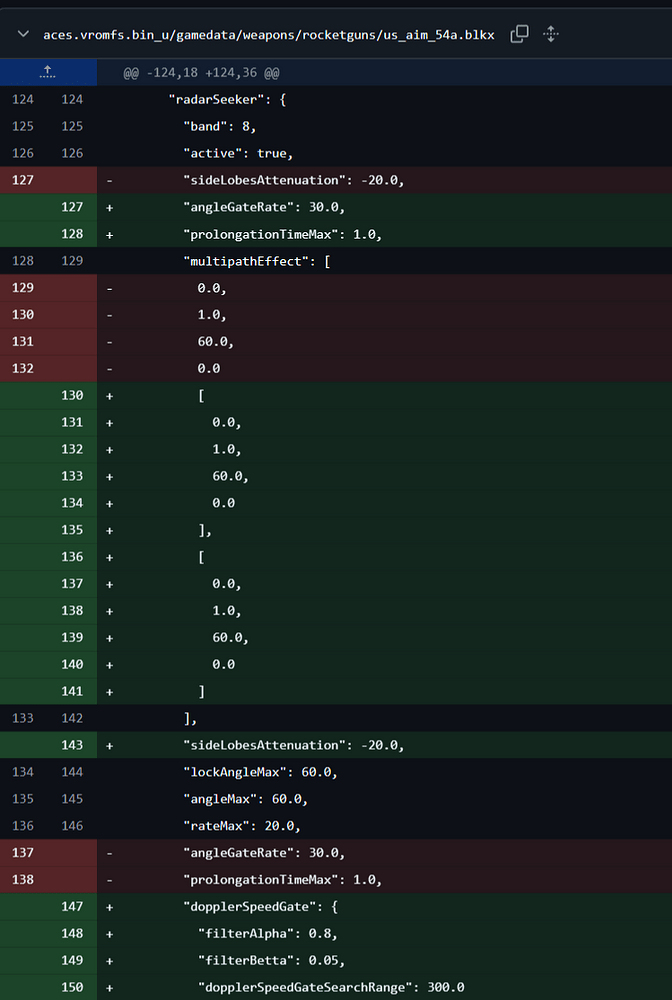Click new line number 146

pyautogui.click(x=72, y=825)
